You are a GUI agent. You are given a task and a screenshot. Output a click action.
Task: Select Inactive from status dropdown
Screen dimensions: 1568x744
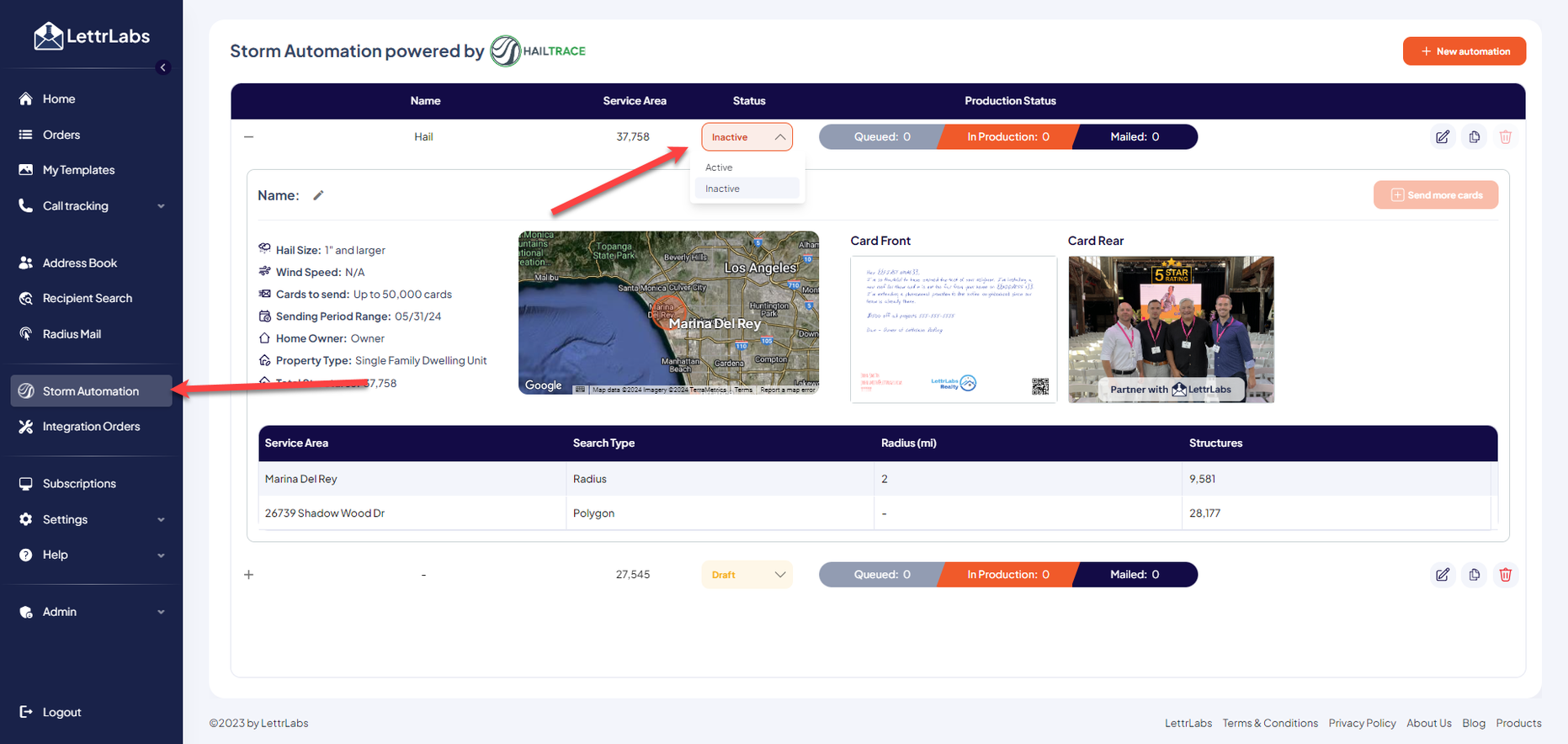point(747,189)
